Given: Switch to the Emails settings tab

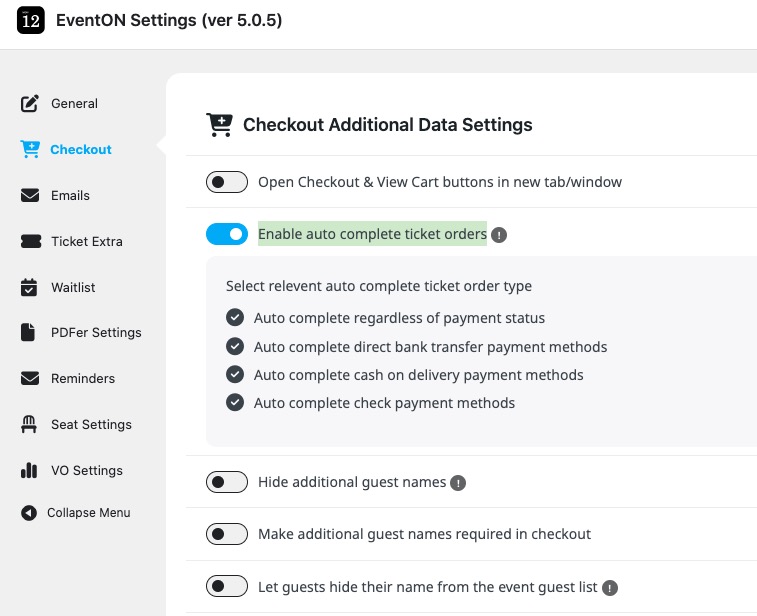Looking at the screenshot, I should [x=70, y=195].
